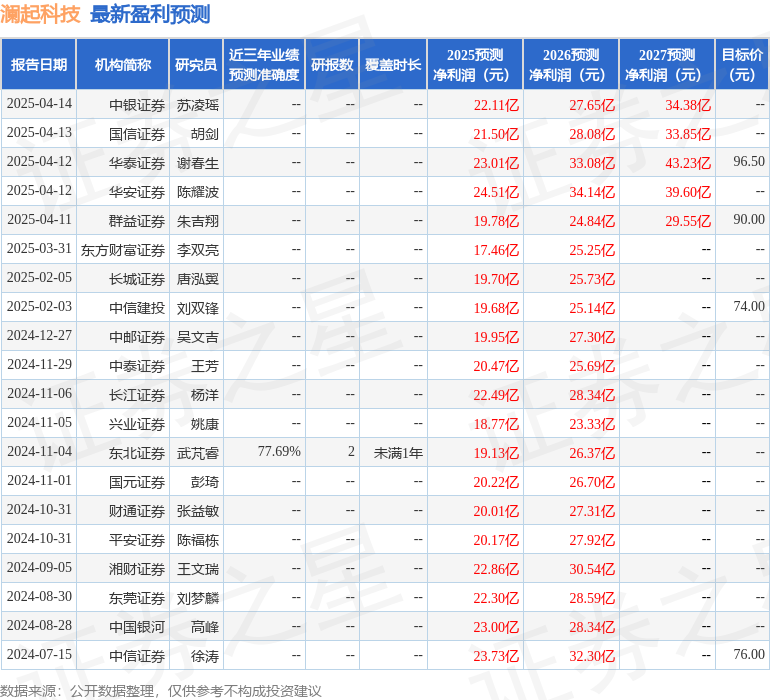The width and height of the screenshot is (770, 700).
Task: Click the 2025预测净利润 column header
Action: click(x=475, y=65)
